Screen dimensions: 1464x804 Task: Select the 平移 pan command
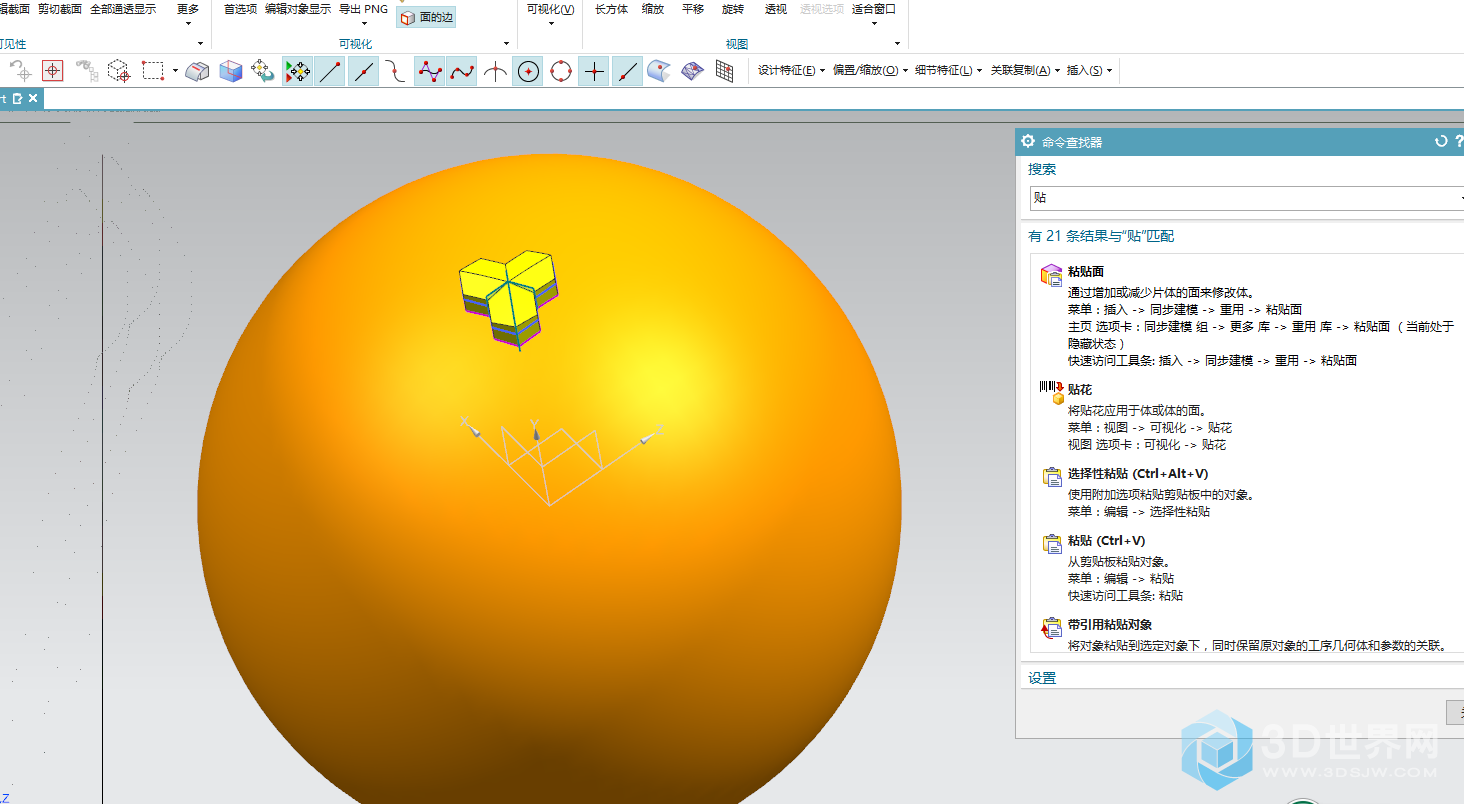click(x=693, y=9)
